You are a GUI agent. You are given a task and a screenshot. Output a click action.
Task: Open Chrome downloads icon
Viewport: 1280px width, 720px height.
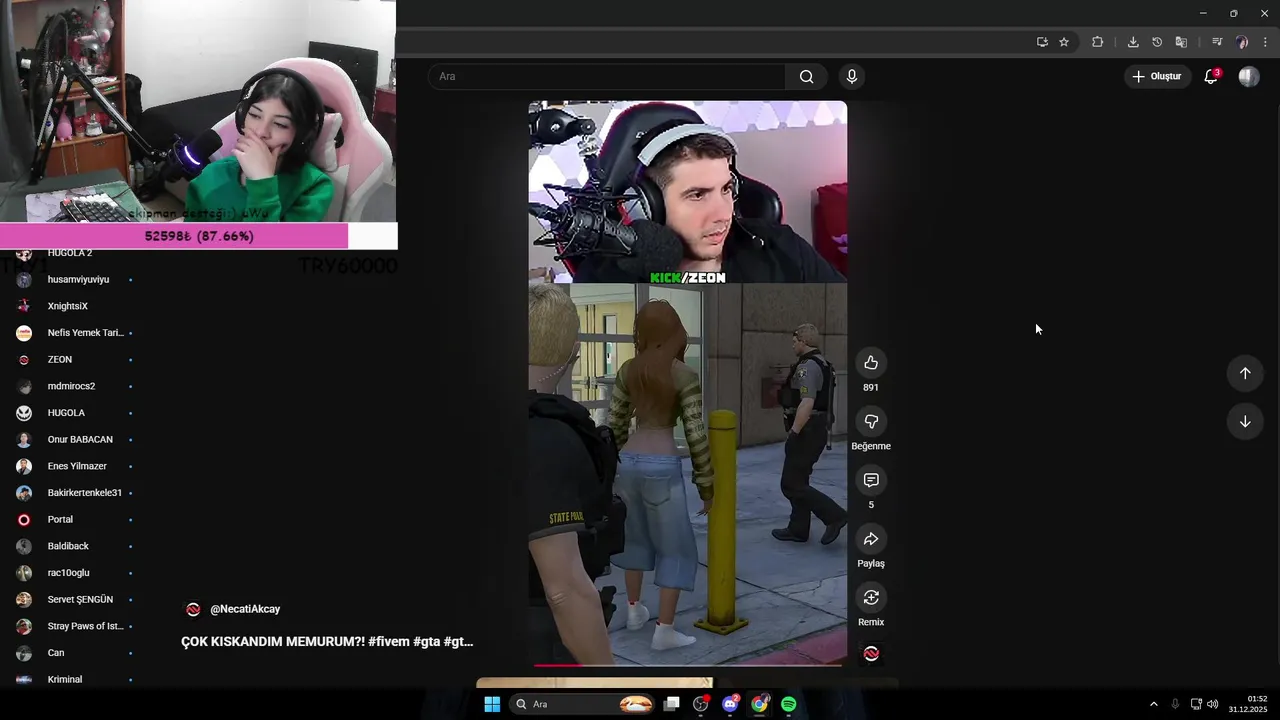(1133, 42)
